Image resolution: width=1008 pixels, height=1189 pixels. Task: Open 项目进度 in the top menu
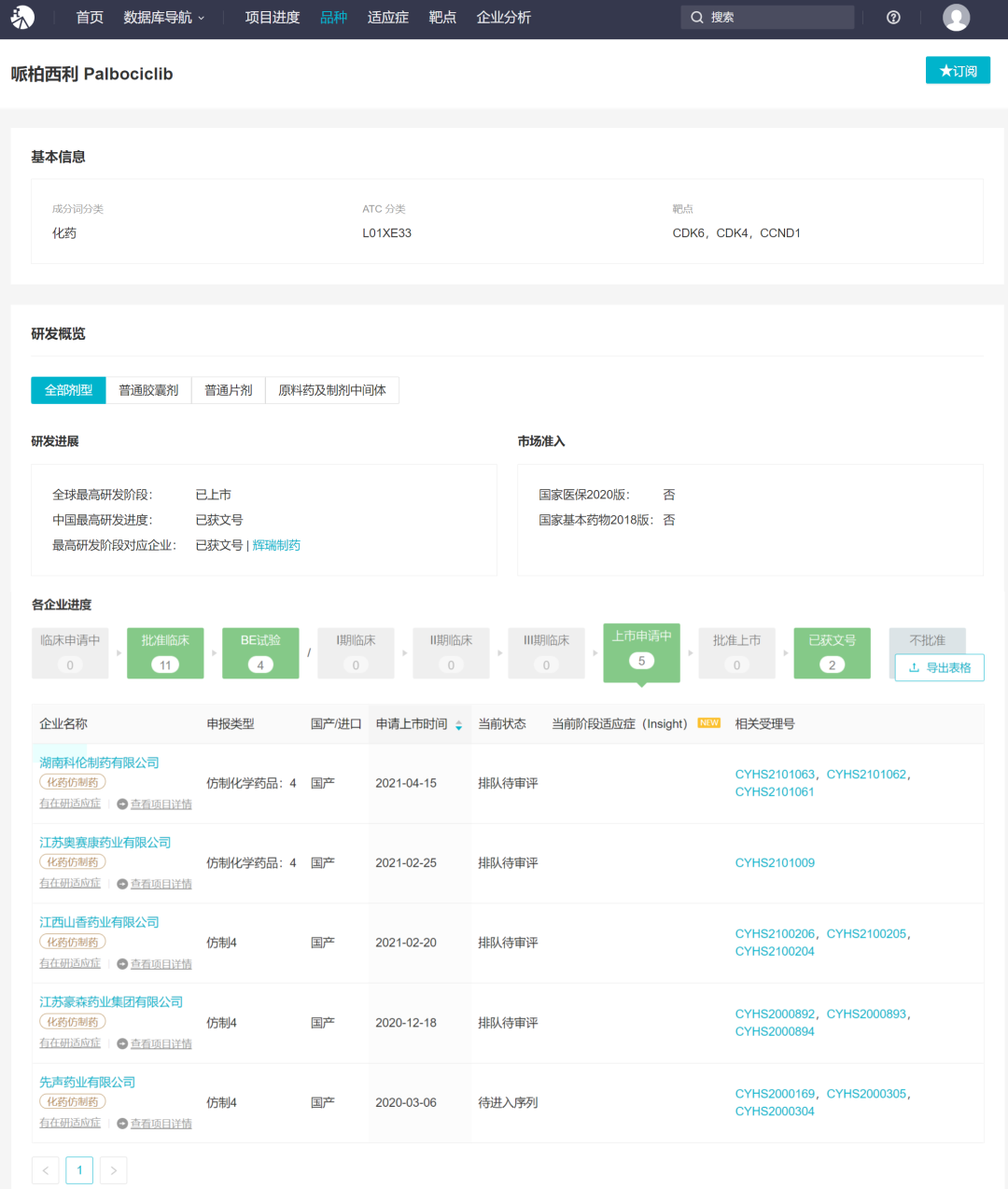(273, 17)
